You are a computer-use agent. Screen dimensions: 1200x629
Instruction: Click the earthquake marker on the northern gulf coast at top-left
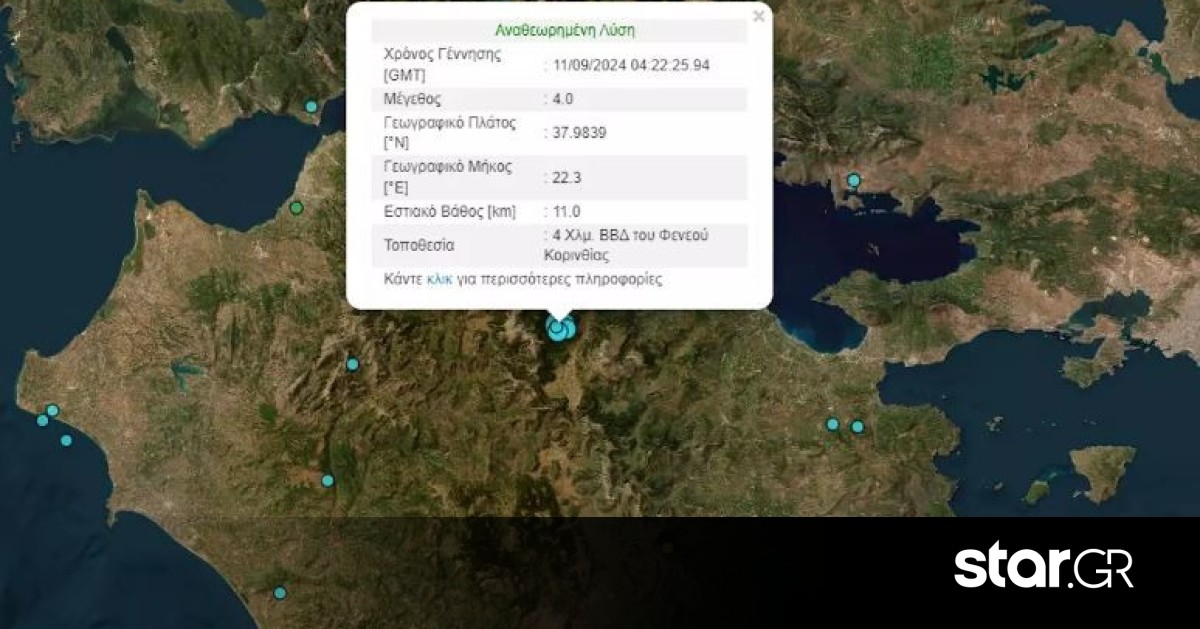[311, 106]
